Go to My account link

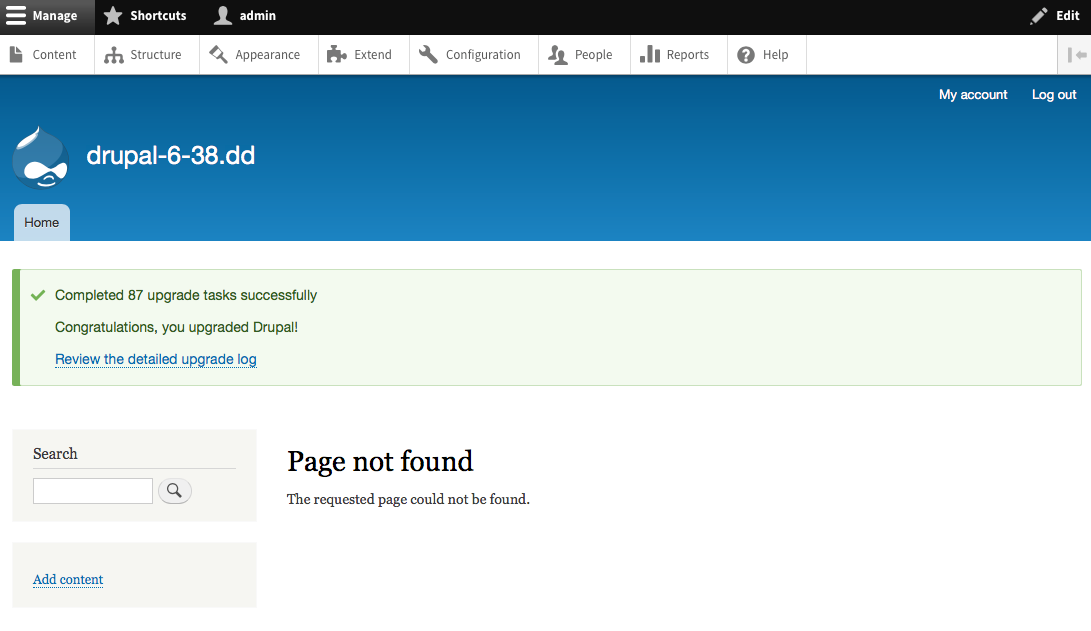pos(973,95)
